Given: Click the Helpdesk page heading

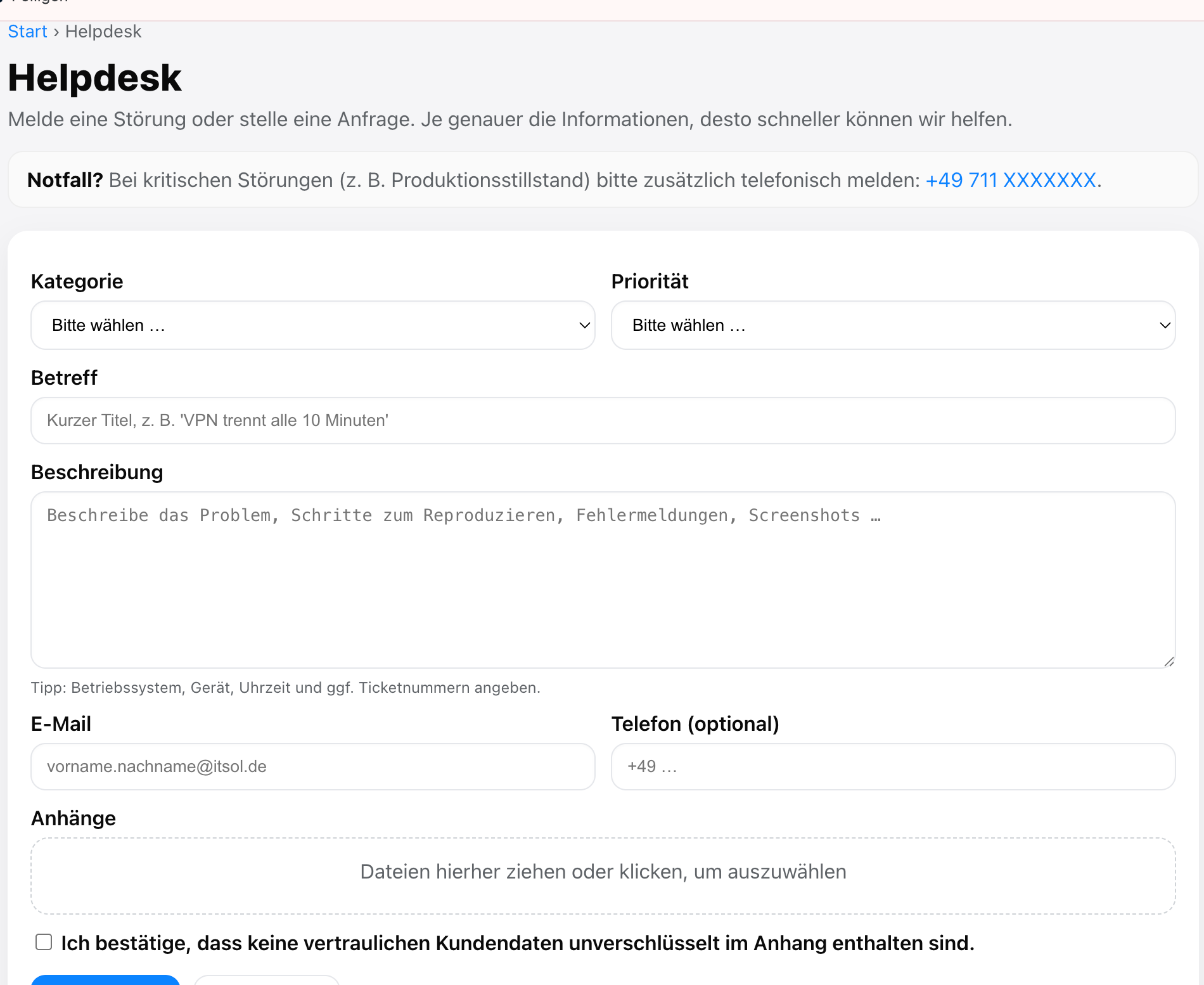Looking at the screenshot, I should point(94,77).
